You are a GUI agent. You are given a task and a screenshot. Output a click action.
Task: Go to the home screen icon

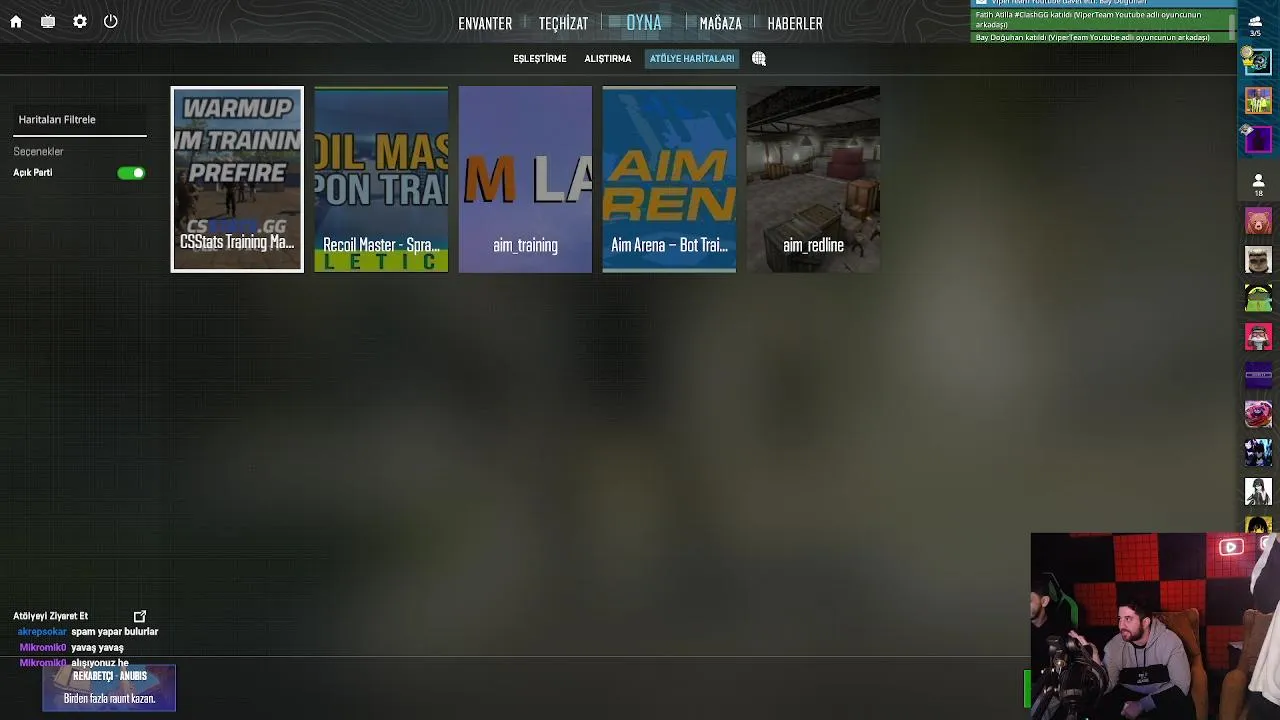16,21
